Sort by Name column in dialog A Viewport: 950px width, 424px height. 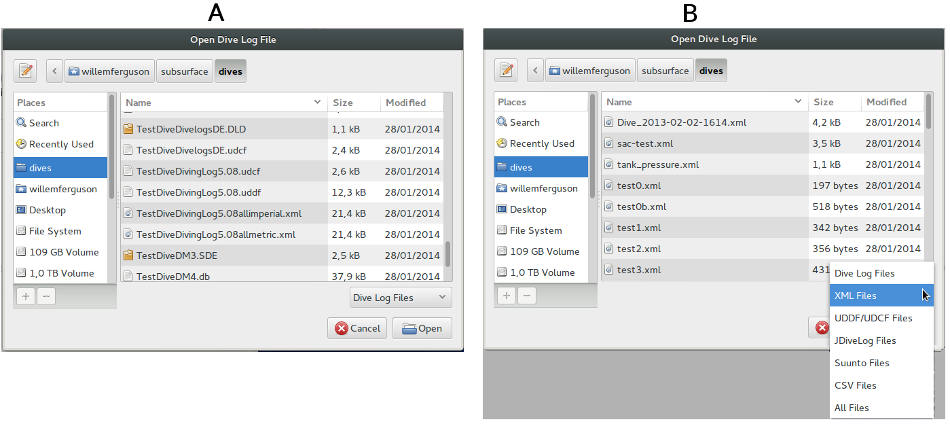tap(224, 103)
